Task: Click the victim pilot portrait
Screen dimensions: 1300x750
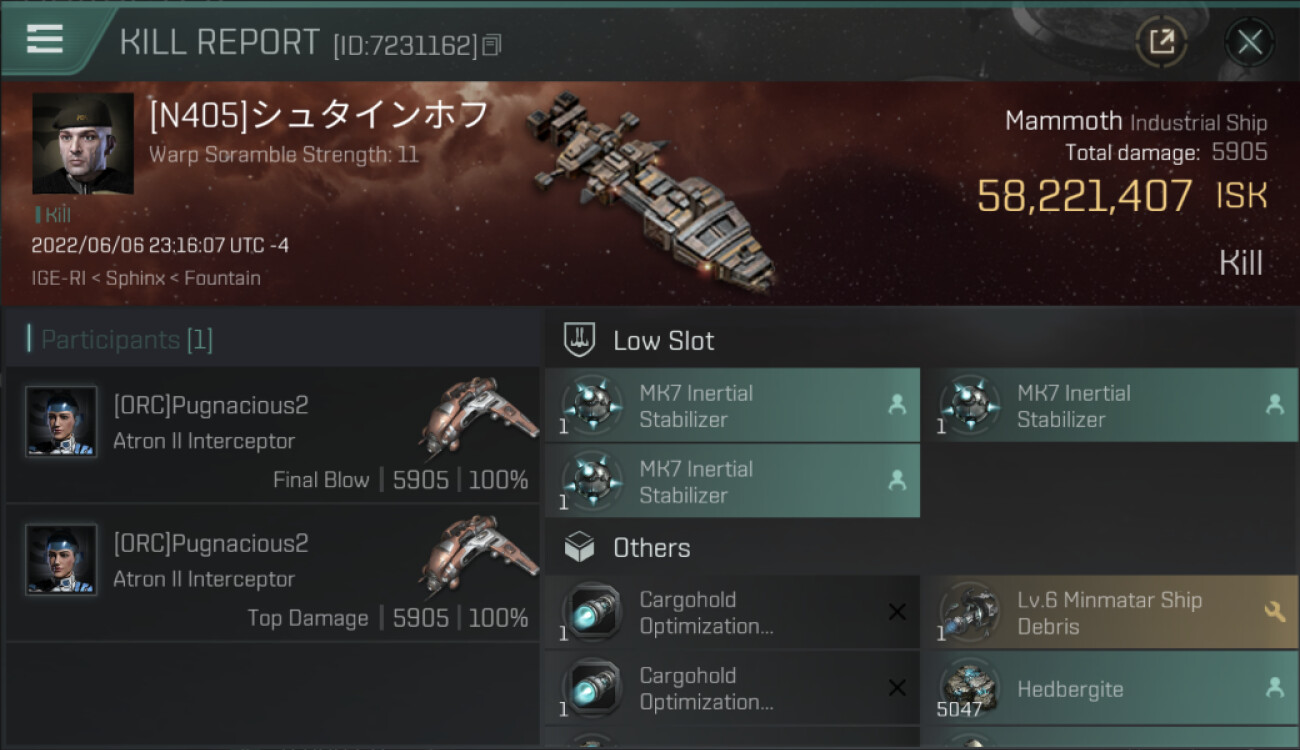Action: pyautogui.click(x=83, y=144)
